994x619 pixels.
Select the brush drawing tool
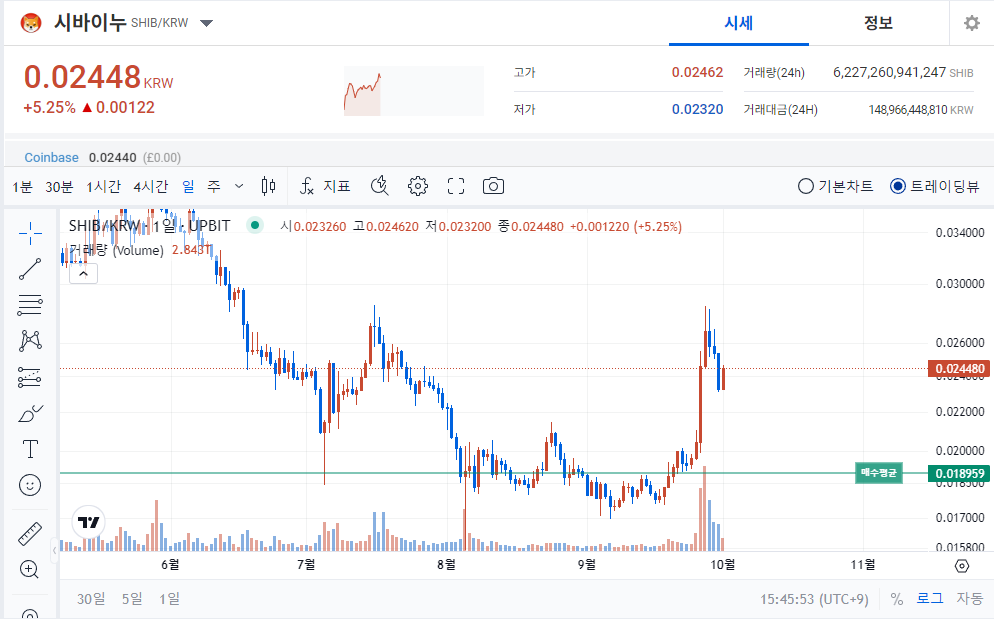[30, 414]
